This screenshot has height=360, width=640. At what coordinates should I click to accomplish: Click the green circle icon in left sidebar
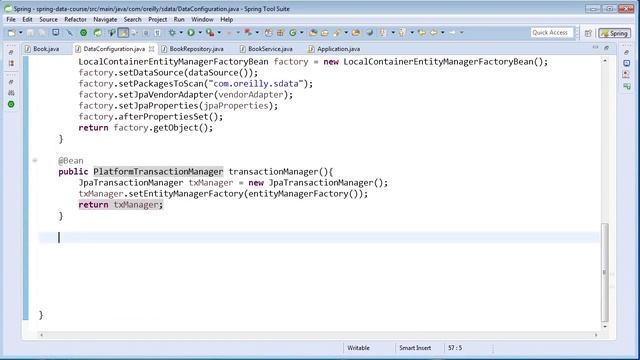(11, 104)
